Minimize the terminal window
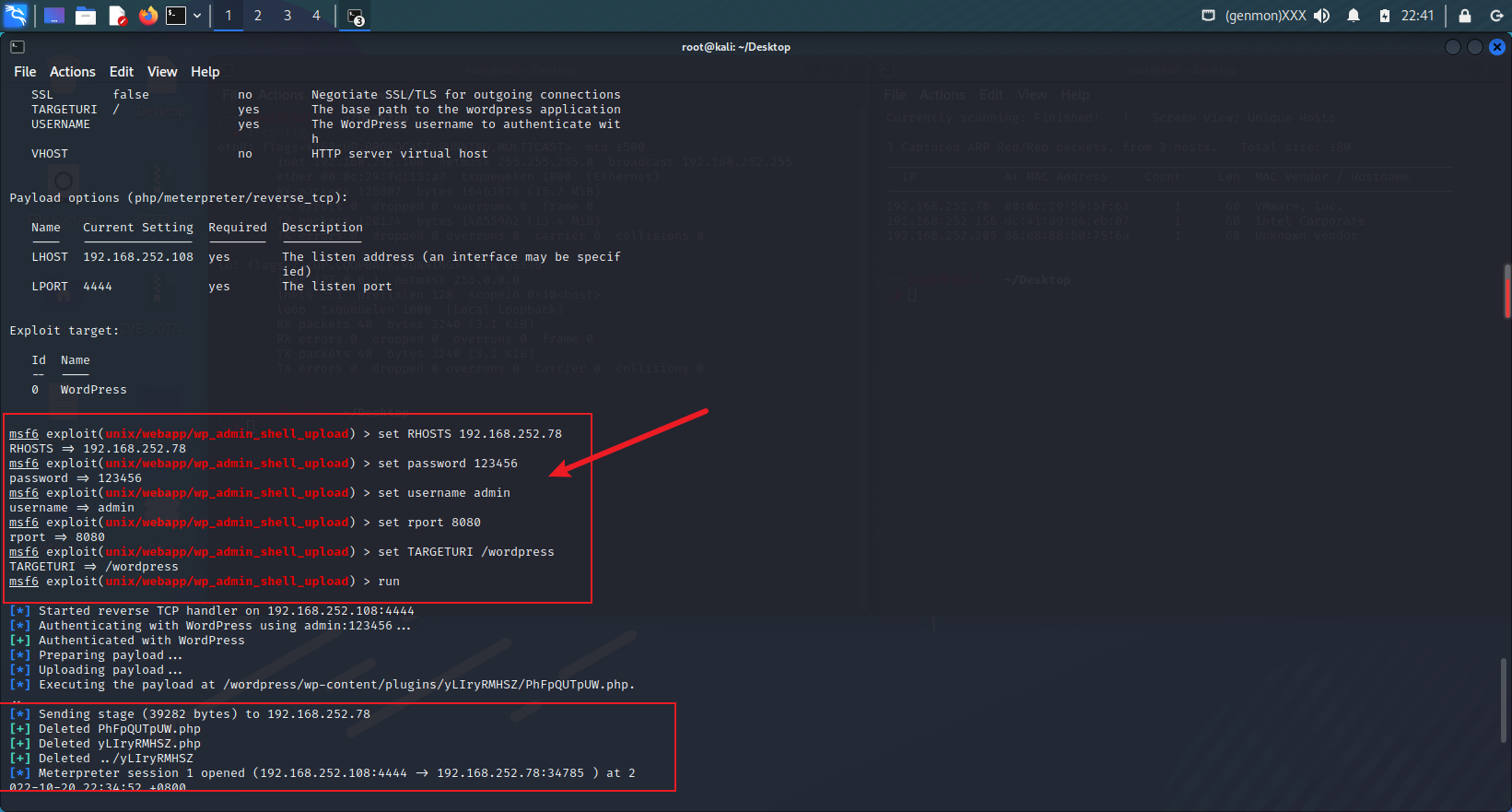Screen dimensions: 1512x812 pyautogui.click(x=1453, y=47)
